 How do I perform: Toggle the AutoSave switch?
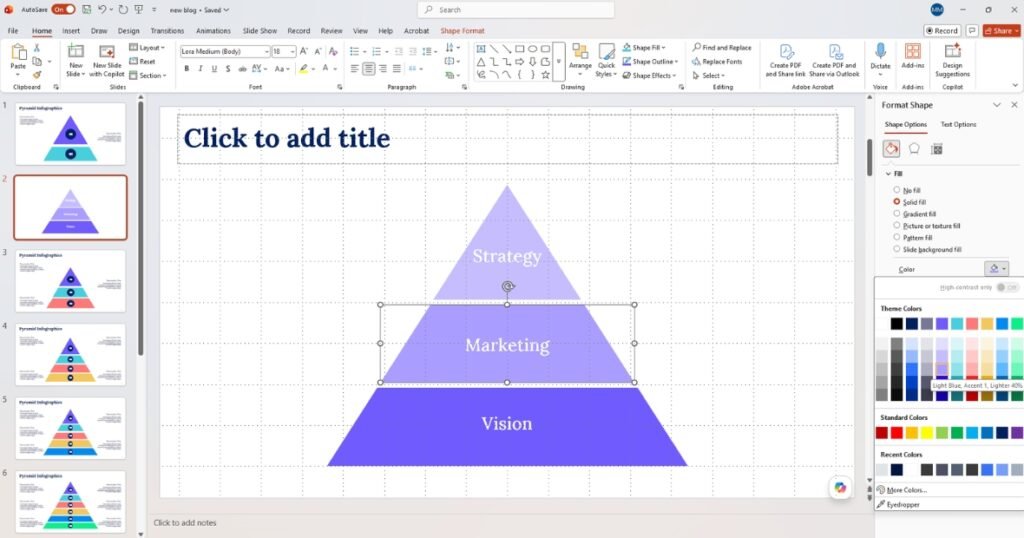click(63, 10)
